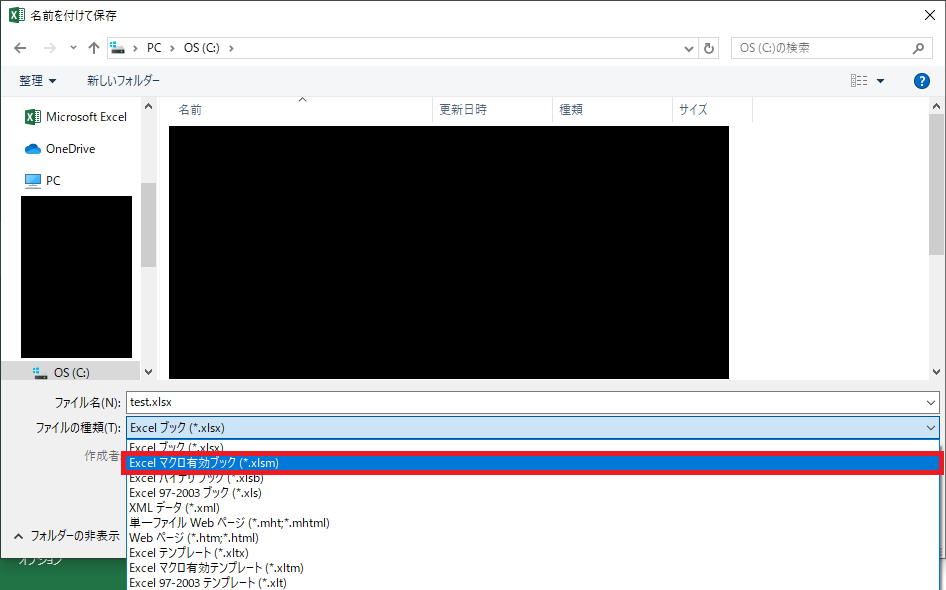Screen dimensions: 946x590
Task: Choose Excel マクロ有効テンプレート (*.xltm)
Action: 533,568
